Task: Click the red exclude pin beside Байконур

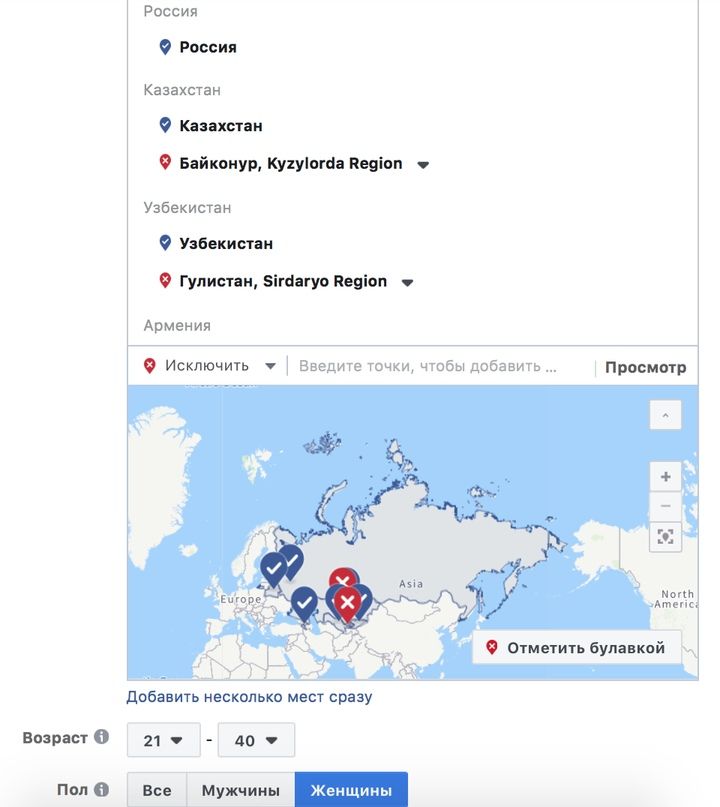Action: (x=165, y=162)
